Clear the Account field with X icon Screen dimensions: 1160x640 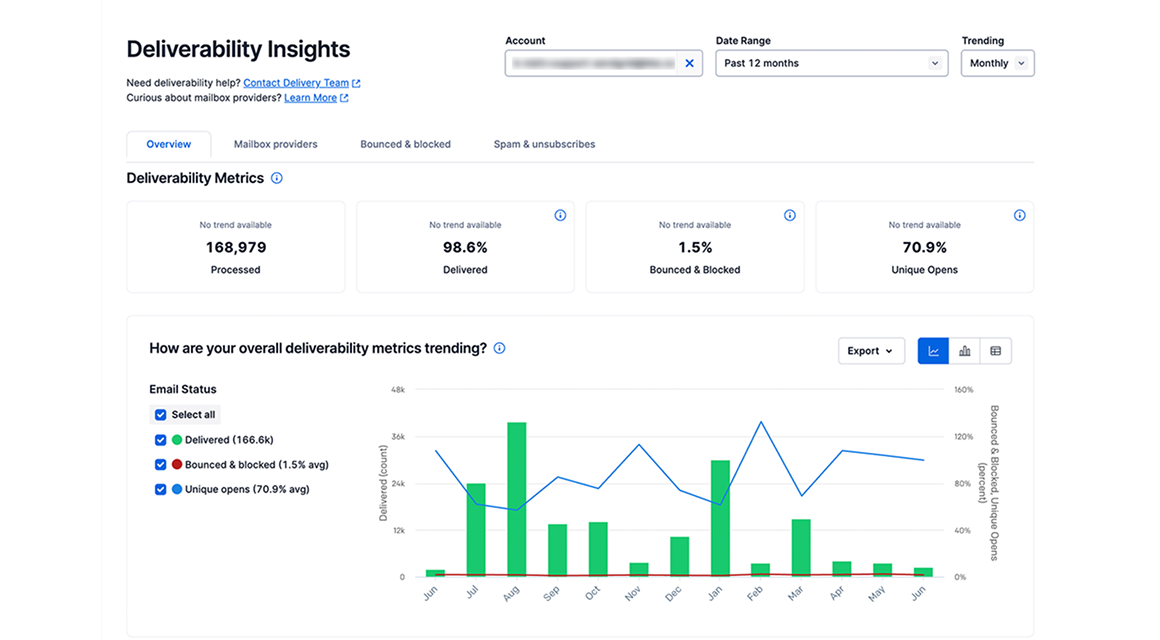click(689, 63)
